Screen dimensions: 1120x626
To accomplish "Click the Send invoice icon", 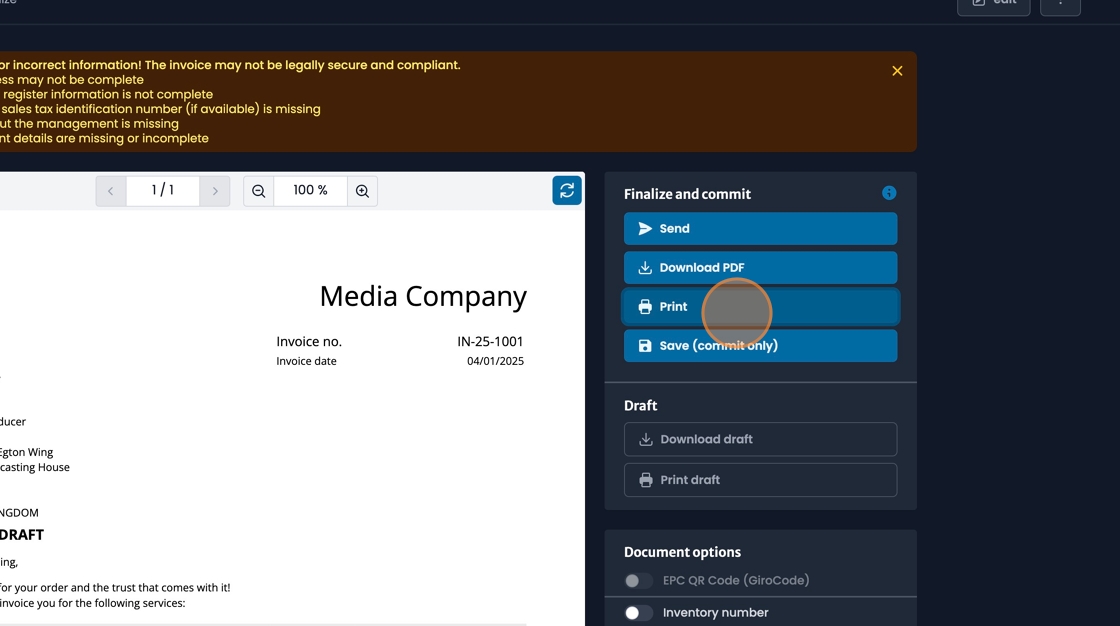I will pyautogui.click(x=645, y=228).
